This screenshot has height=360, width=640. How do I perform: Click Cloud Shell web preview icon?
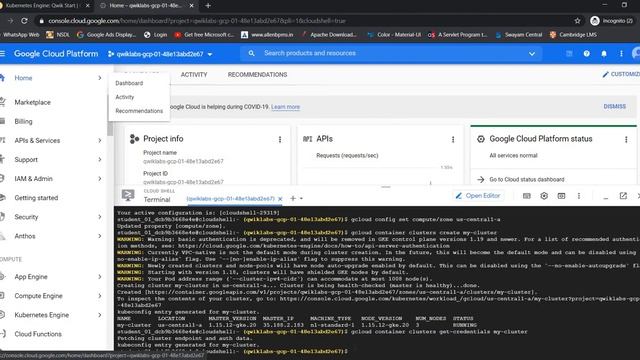point(561,196)
